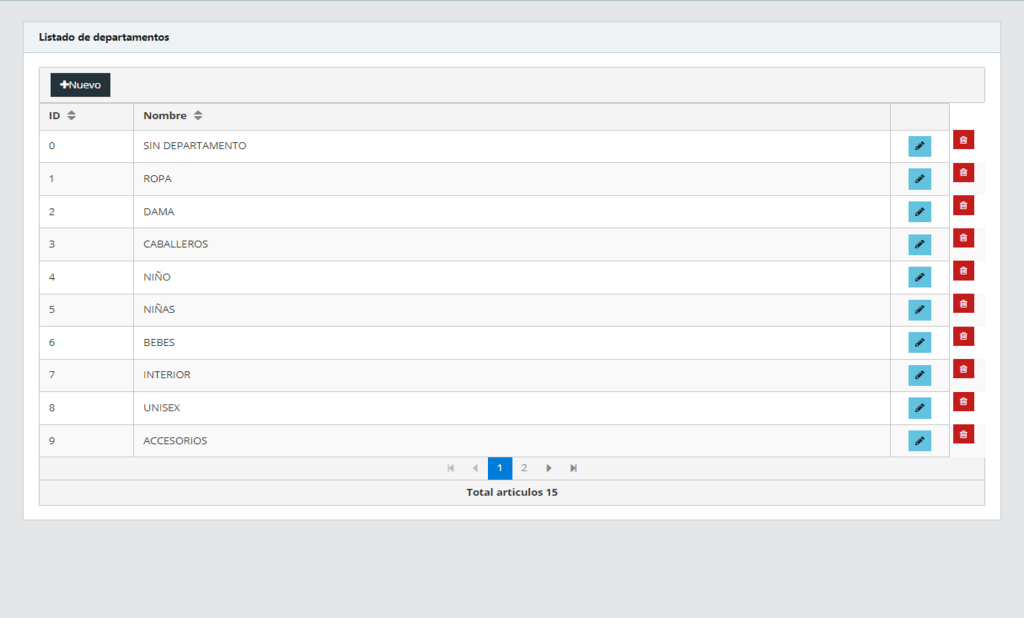
Task: Edit the NIÑO department entry
Action: coord(919,277)
